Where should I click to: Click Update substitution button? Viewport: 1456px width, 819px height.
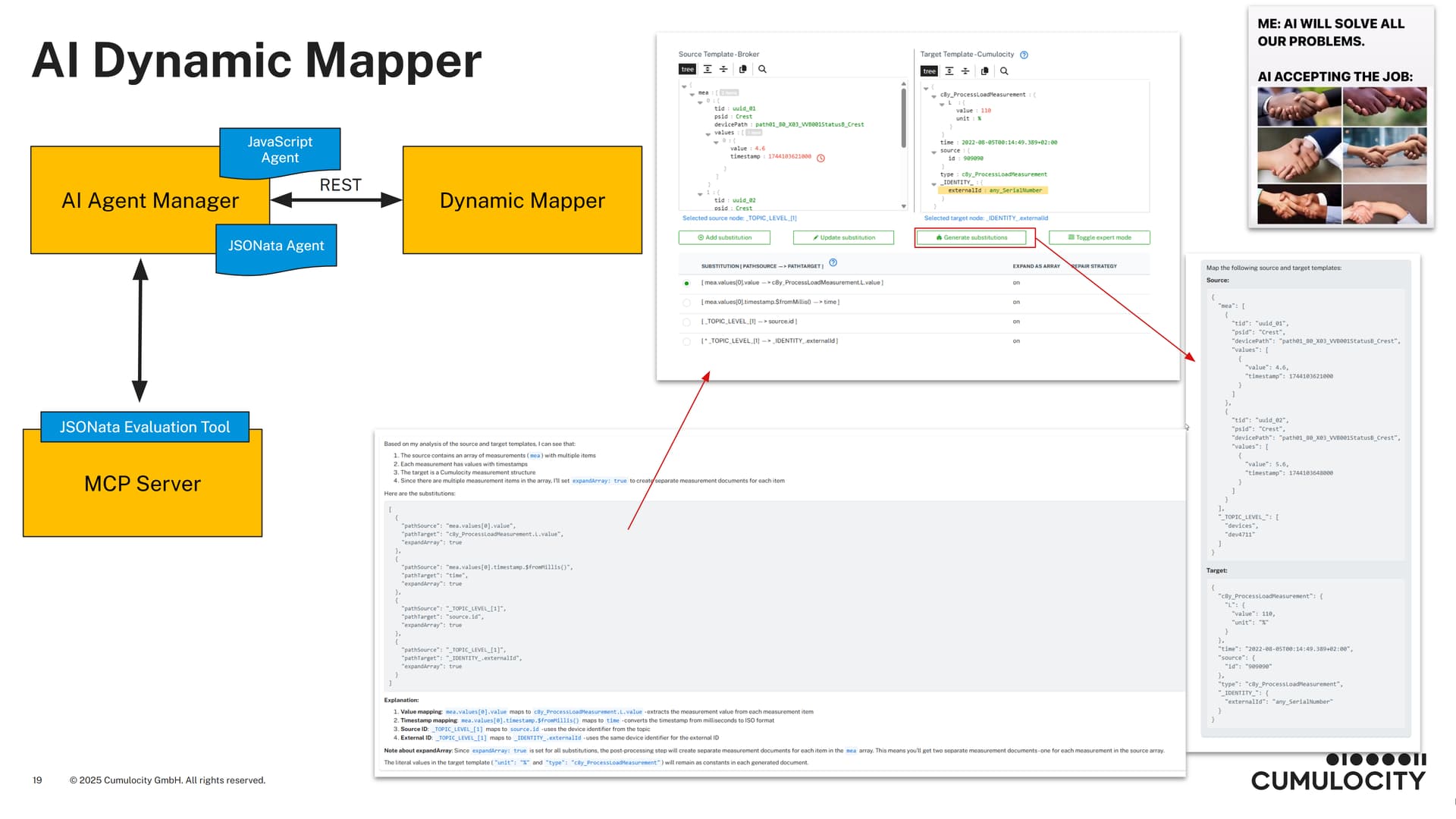pos(843,237)
